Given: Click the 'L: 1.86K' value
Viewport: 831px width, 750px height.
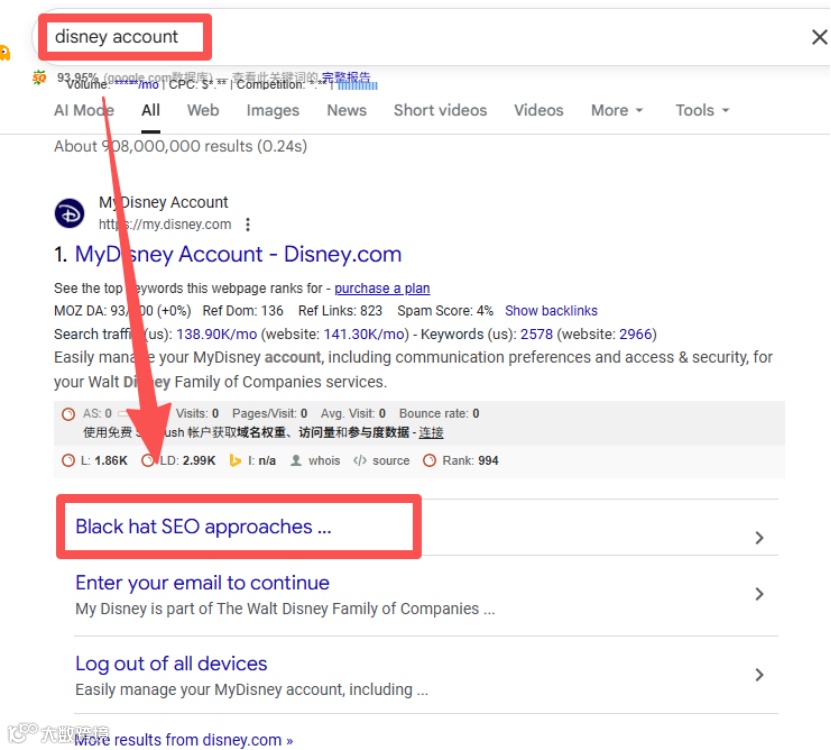Looking at the screenshot, I should pyautogui.click(x=104, y=461).
